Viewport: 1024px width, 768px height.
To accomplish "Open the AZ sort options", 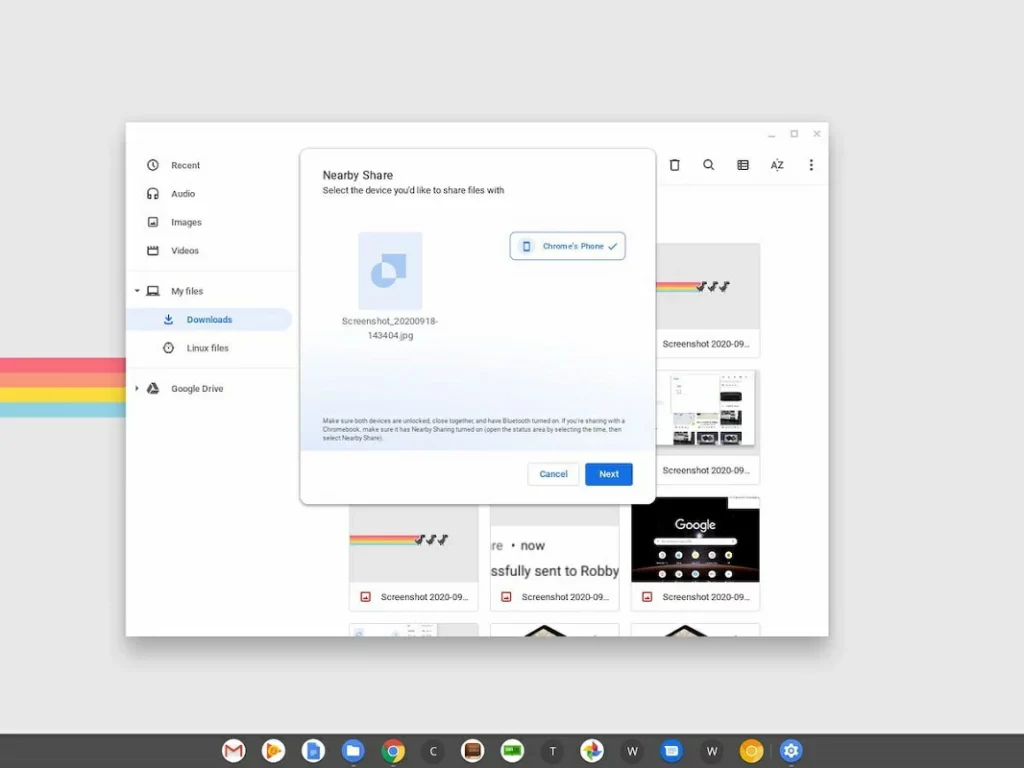I will (x=777, y=165).
